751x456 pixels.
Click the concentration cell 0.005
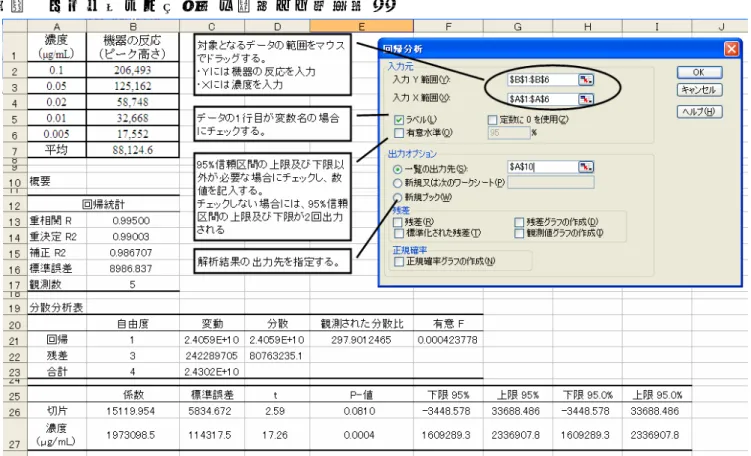click(x=57, y=134)
